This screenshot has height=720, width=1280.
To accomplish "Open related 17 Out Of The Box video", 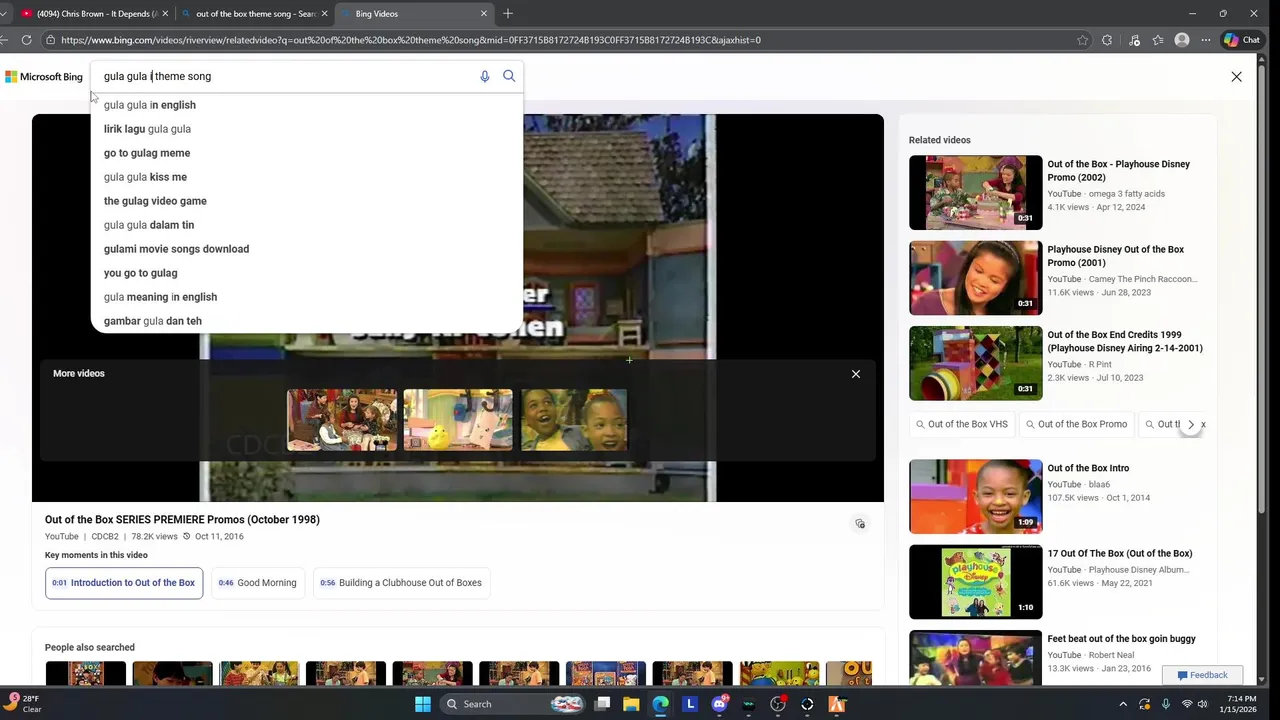I will pos(1119,554).
